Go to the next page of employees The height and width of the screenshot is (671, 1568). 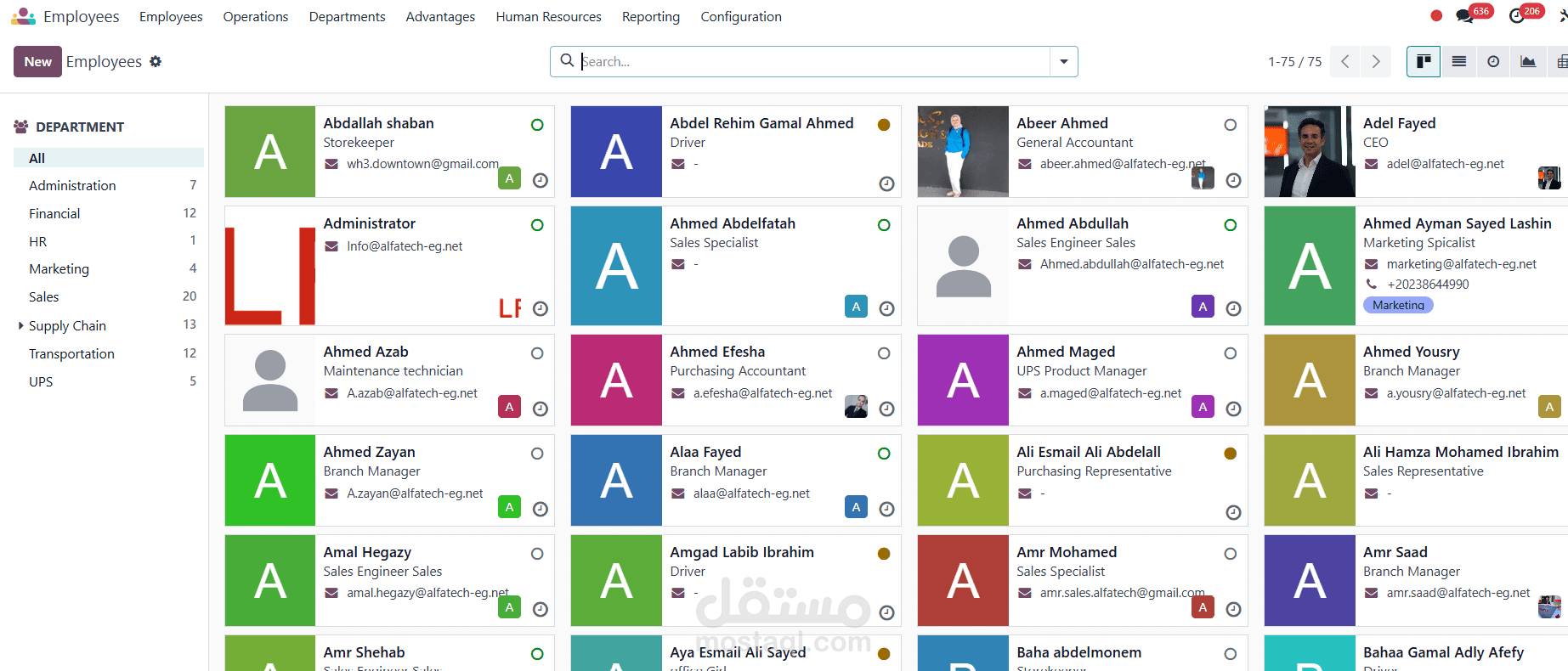(1376, 61)
